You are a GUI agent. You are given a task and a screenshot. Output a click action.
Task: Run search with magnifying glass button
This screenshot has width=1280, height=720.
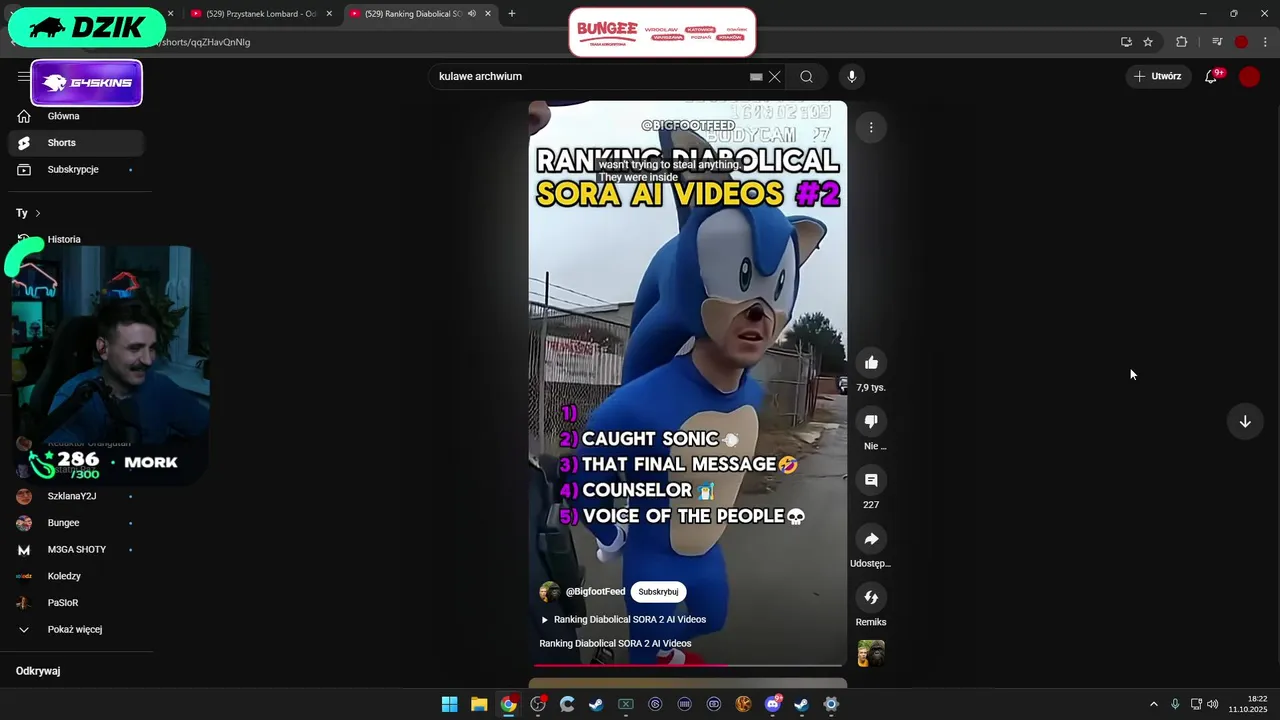click(x=806, y=77)
